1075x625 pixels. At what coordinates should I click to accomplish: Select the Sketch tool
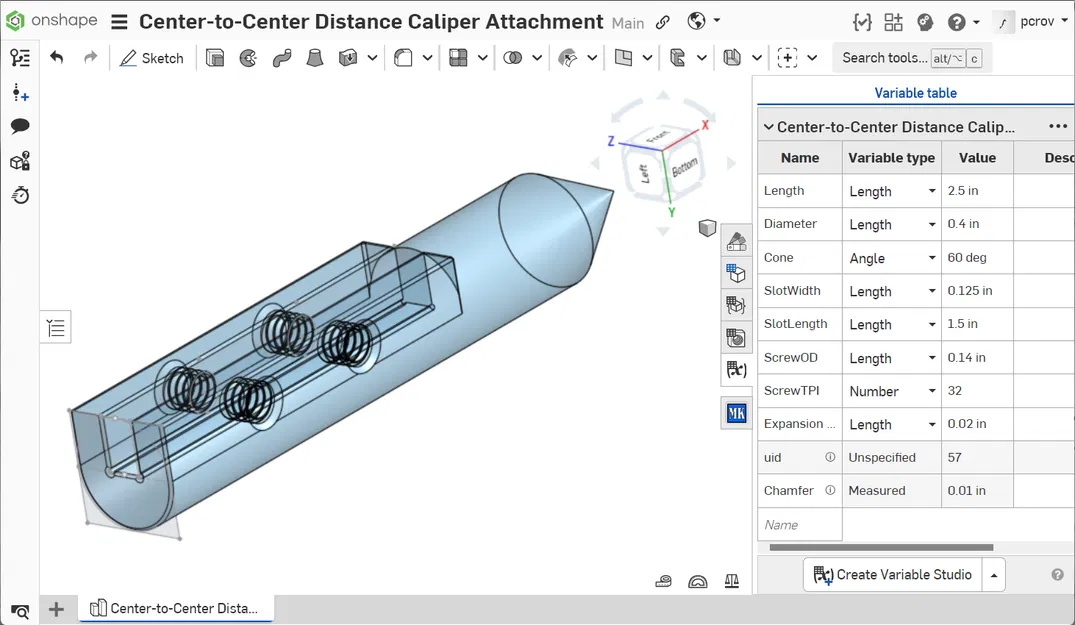(x=152, y=58)
